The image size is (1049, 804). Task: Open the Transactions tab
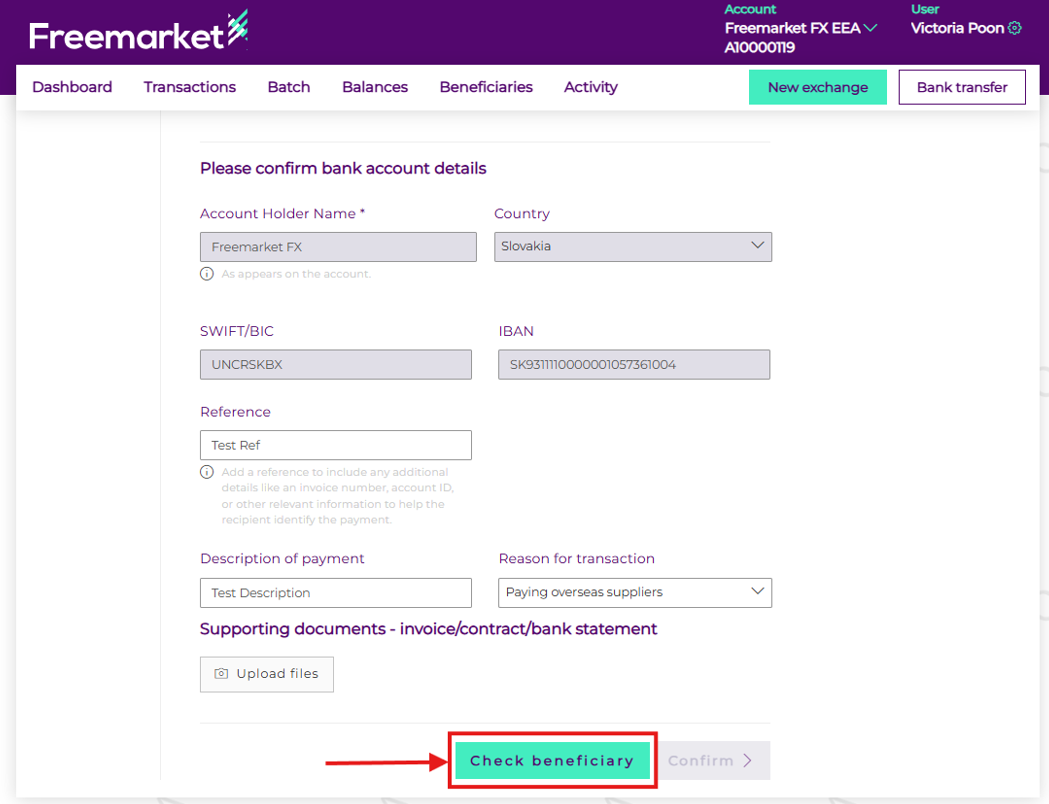pos(190,87)
